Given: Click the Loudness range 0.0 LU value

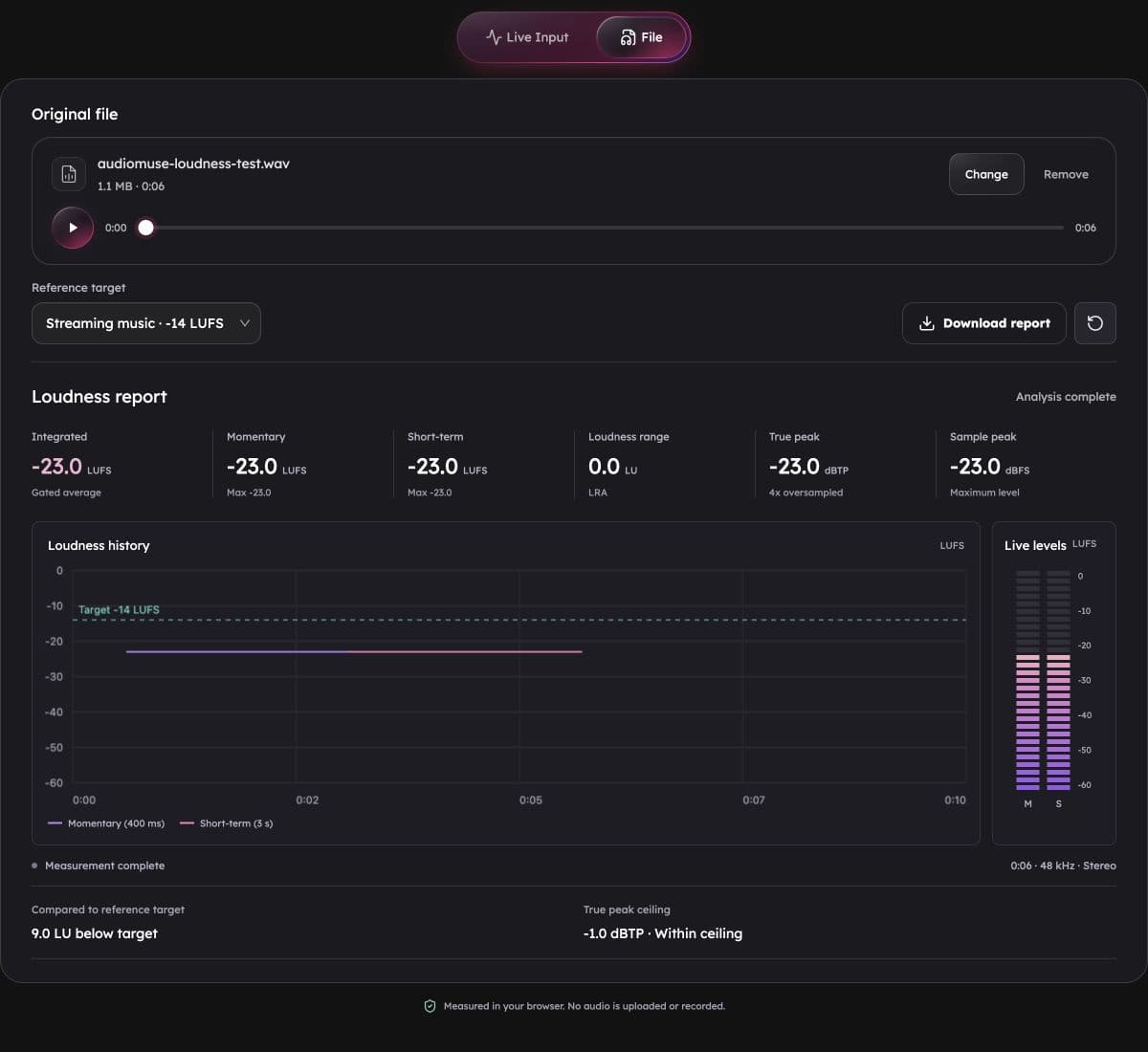Looking at the screenshot, I should coord(613,467).
